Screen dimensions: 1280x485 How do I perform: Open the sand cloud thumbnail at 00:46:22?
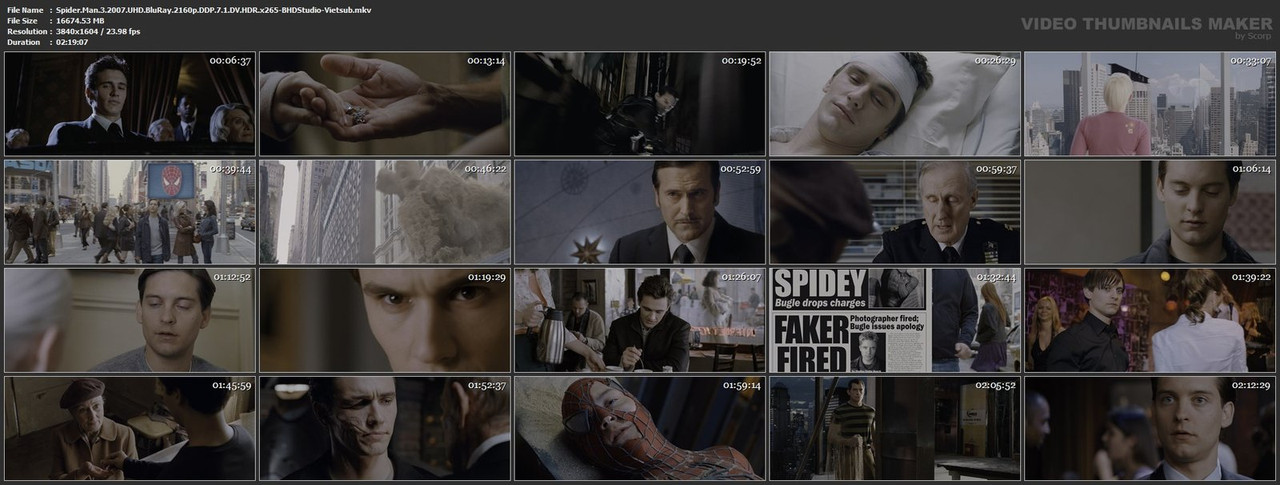pyautogui.click(x=385, y=211)
